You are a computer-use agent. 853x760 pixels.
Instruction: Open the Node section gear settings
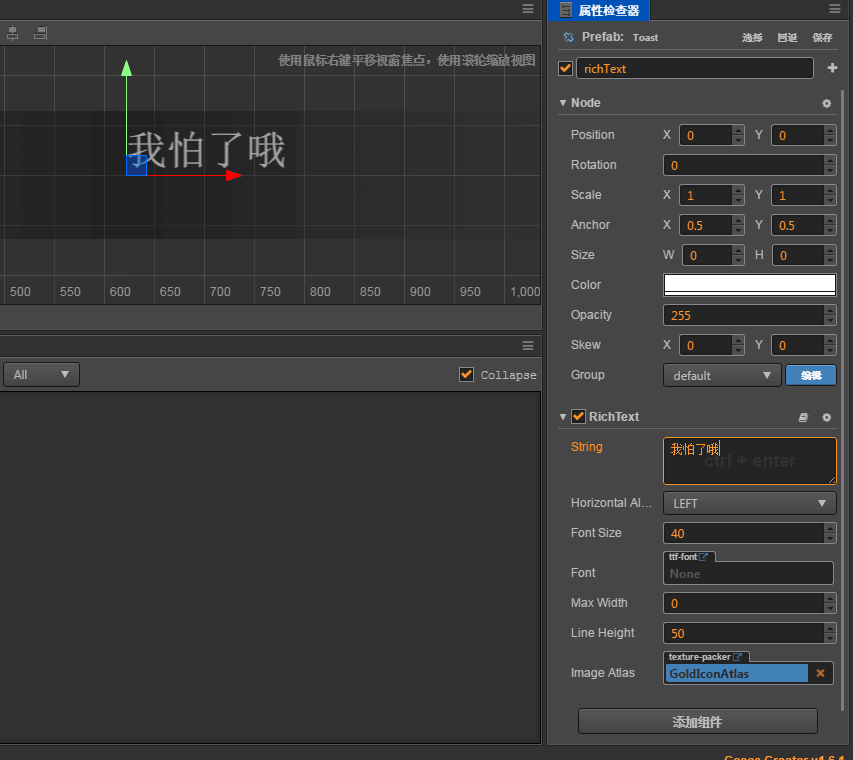(x=826, y=103)
